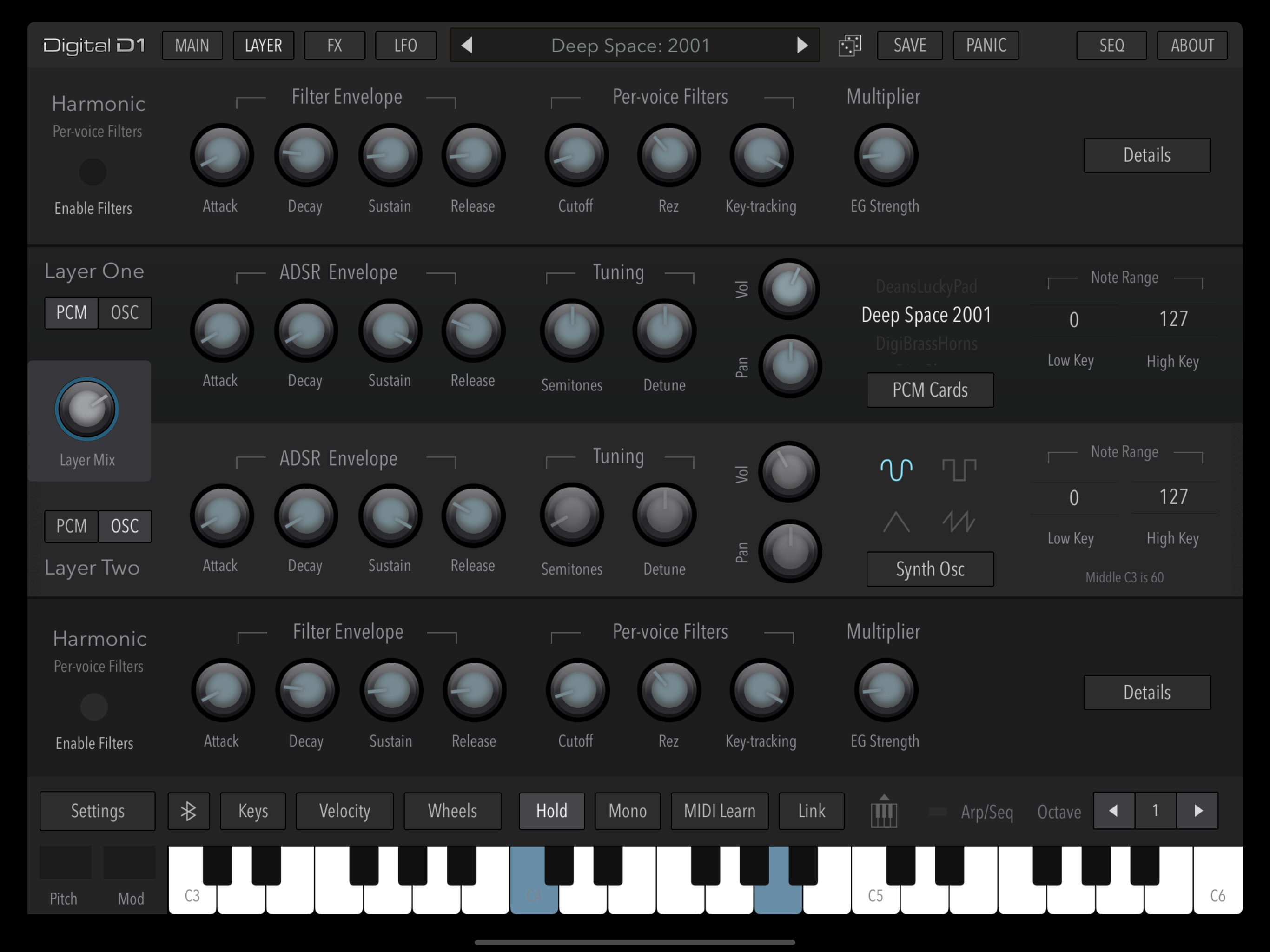Viewport: 1270px width, 952px height.
Task: Select PCM for Layer Two
Action: tap(72, 526)
